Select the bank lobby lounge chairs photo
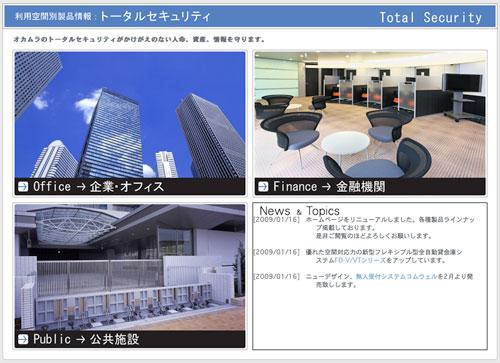The width and height of the screenshot is (500, 363). (x=370, y=115)
